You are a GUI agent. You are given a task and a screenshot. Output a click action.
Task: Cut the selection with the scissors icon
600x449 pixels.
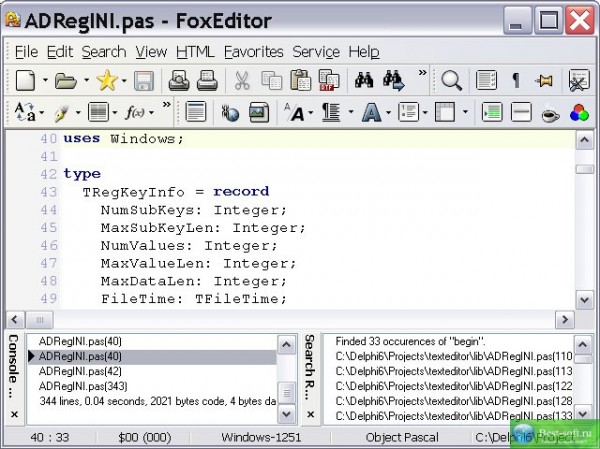click(x=242, y=81)
